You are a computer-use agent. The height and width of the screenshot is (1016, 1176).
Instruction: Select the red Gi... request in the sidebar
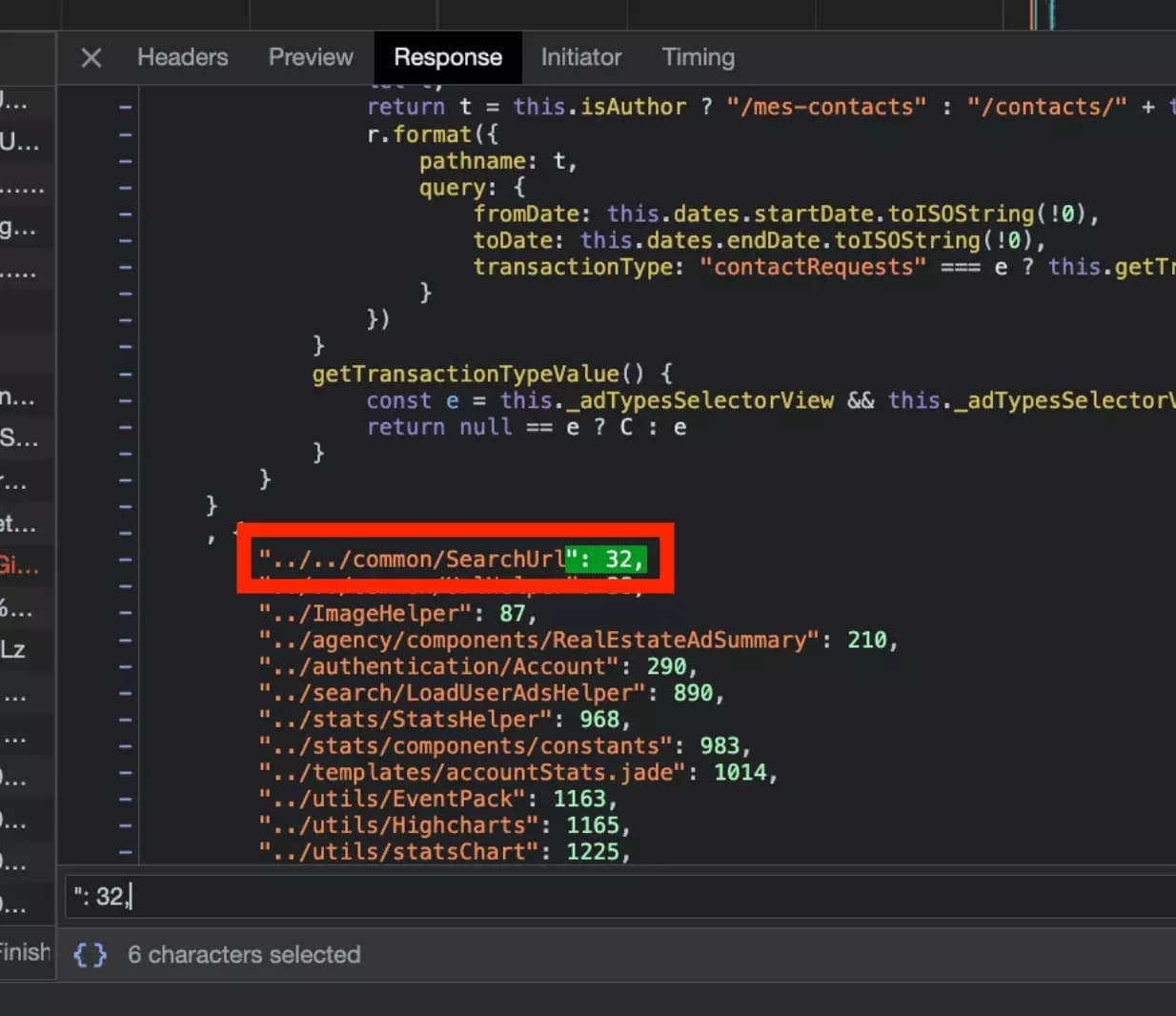[21, 565]
